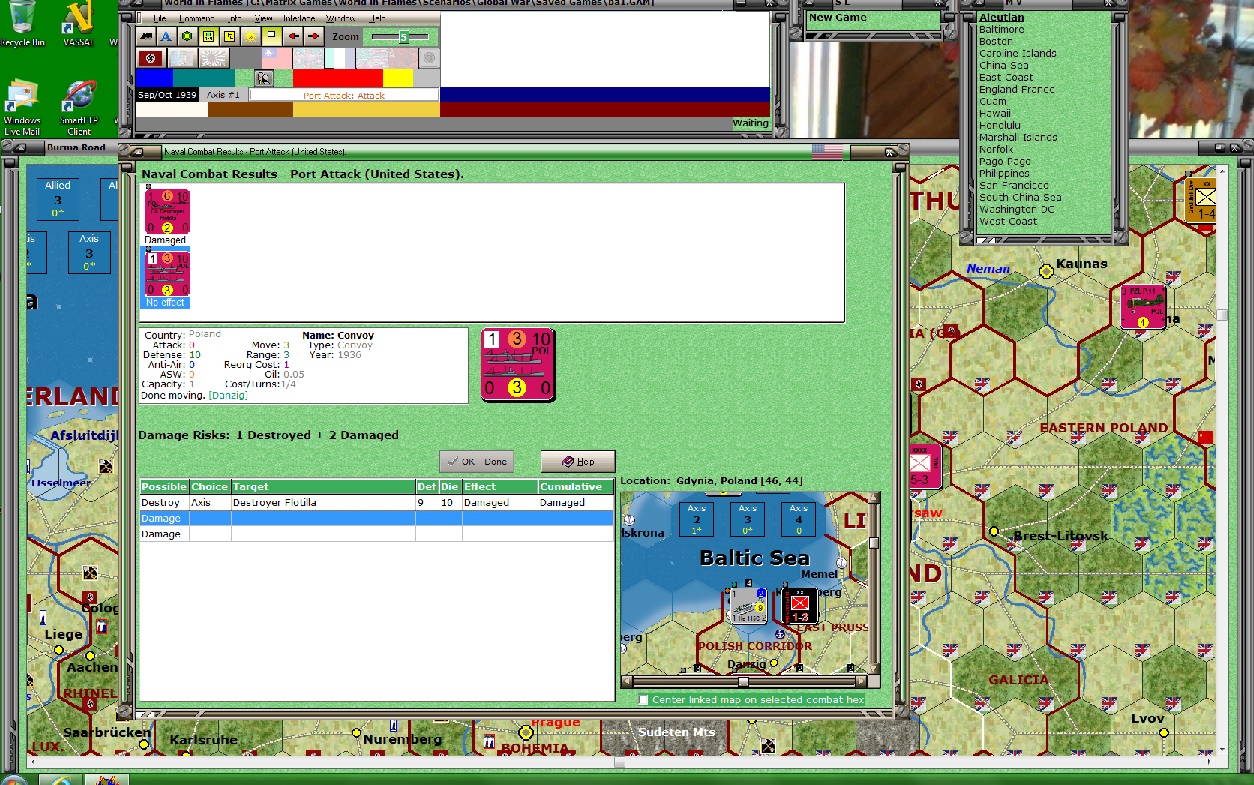Click the Cumulative column header
Screen dimensions: 1254x785
[575, 487]
